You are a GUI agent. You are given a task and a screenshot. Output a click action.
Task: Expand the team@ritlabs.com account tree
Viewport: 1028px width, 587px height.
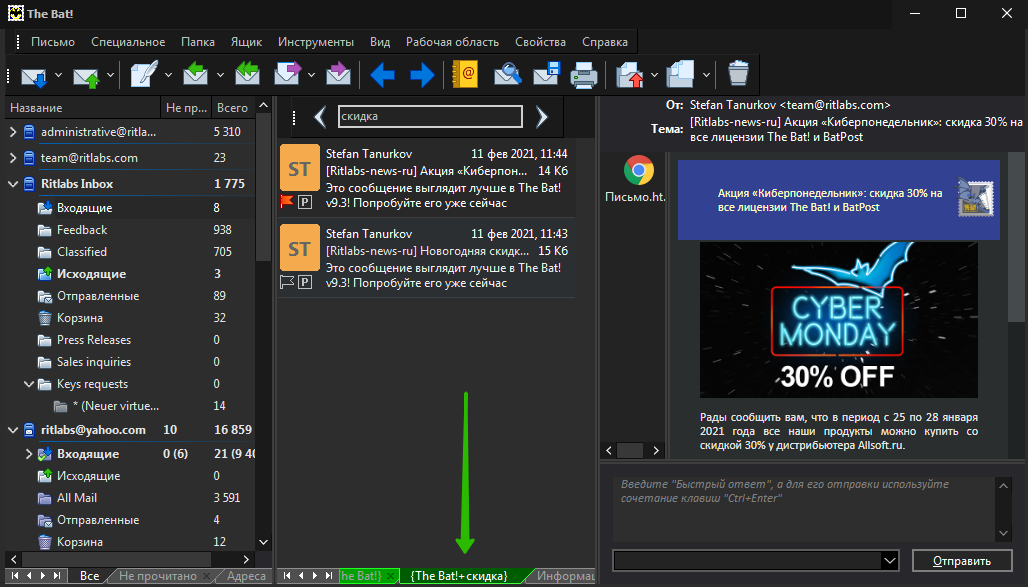tap(13, 158)
